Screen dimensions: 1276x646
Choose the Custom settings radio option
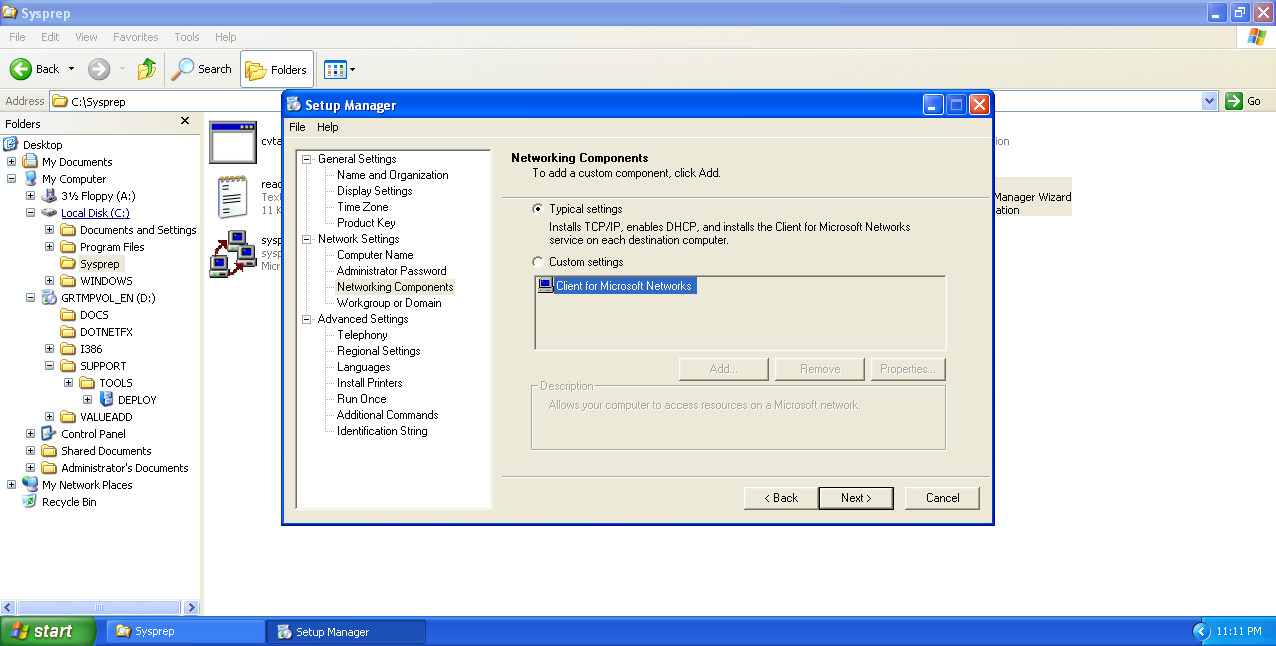[539, 262]
